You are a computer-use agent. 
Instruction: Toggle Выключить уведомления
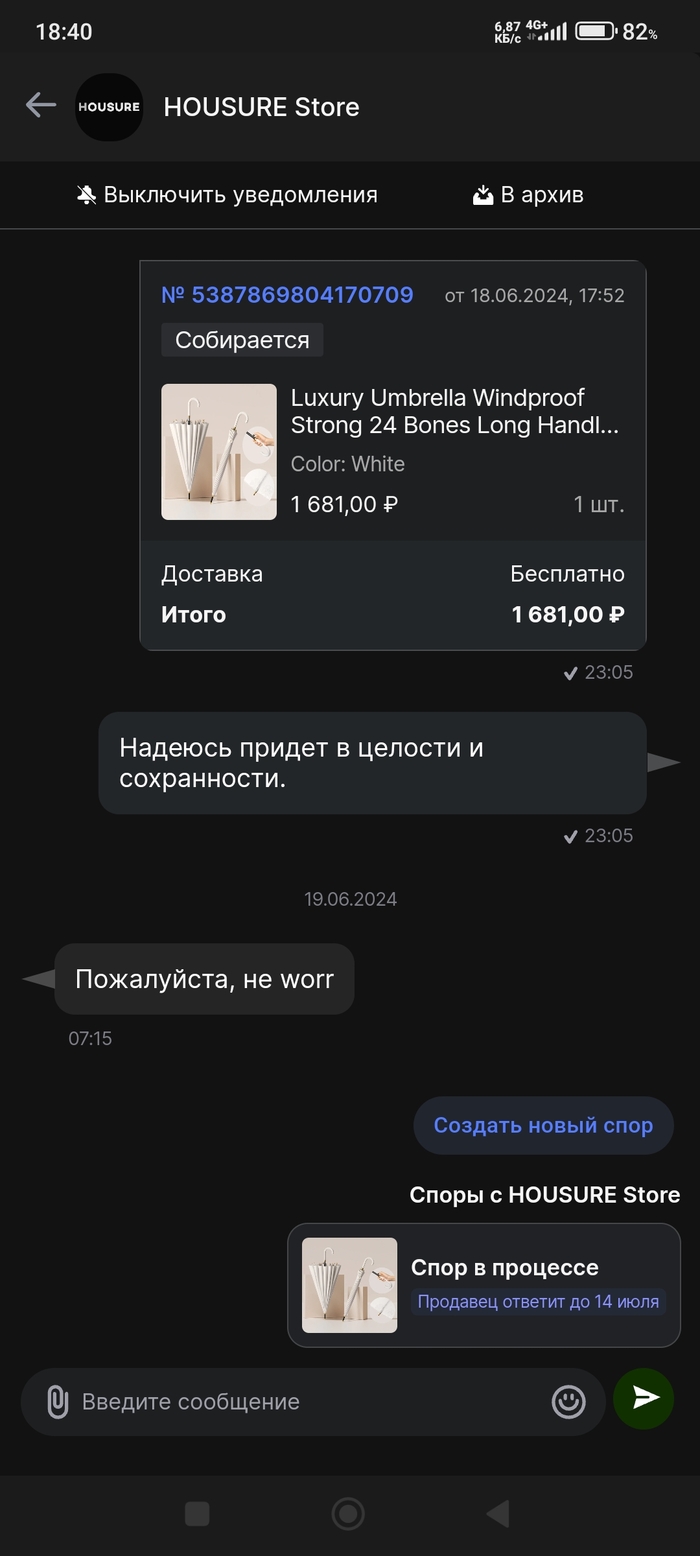tap(228, 195)
